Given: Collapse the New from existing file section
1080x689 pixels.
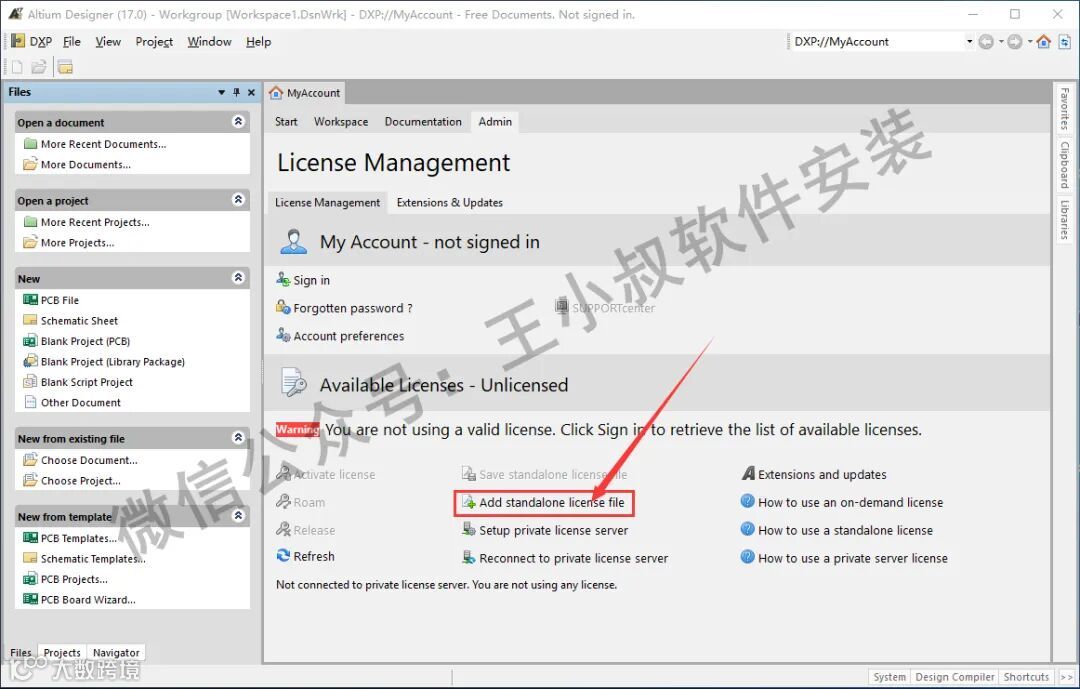Looking at the screenshot, I should coord(238,438).
